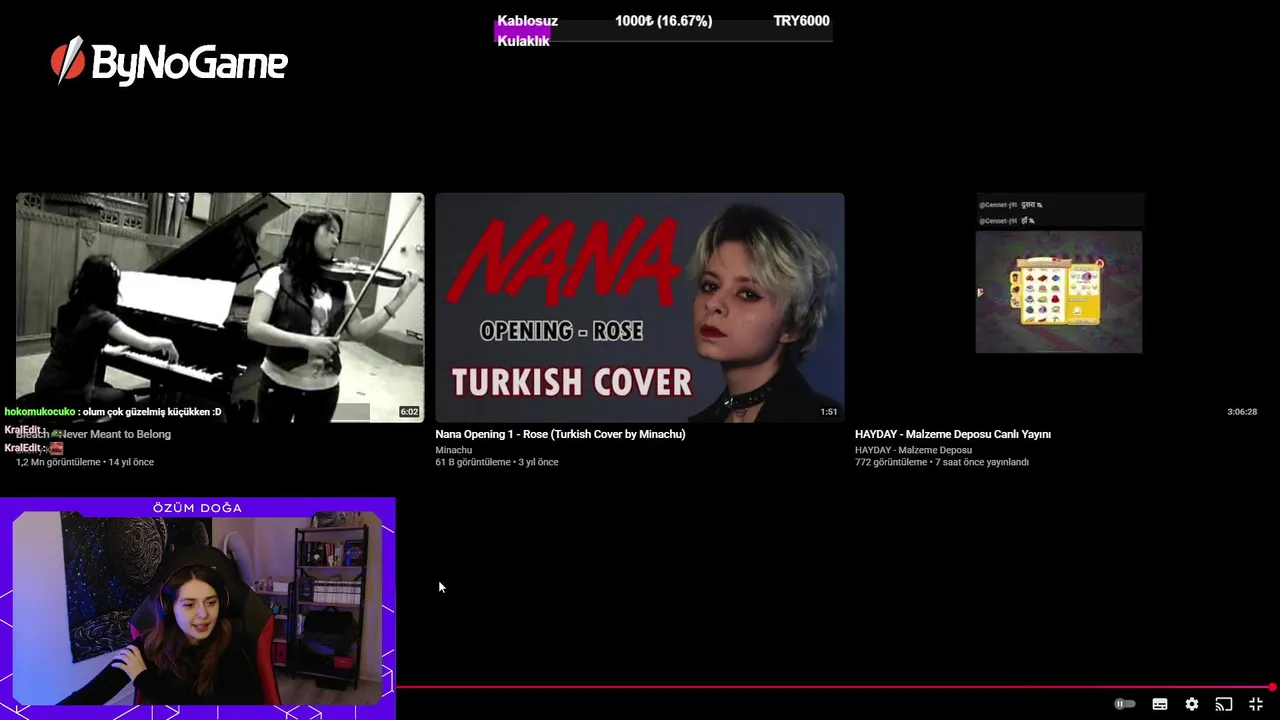The width and height of the screenshot is (1280, 720).
Task: Open title "HAYDAY - Malzeme Deposu Canlı Yayını"
Action: (x=953, y=434)
